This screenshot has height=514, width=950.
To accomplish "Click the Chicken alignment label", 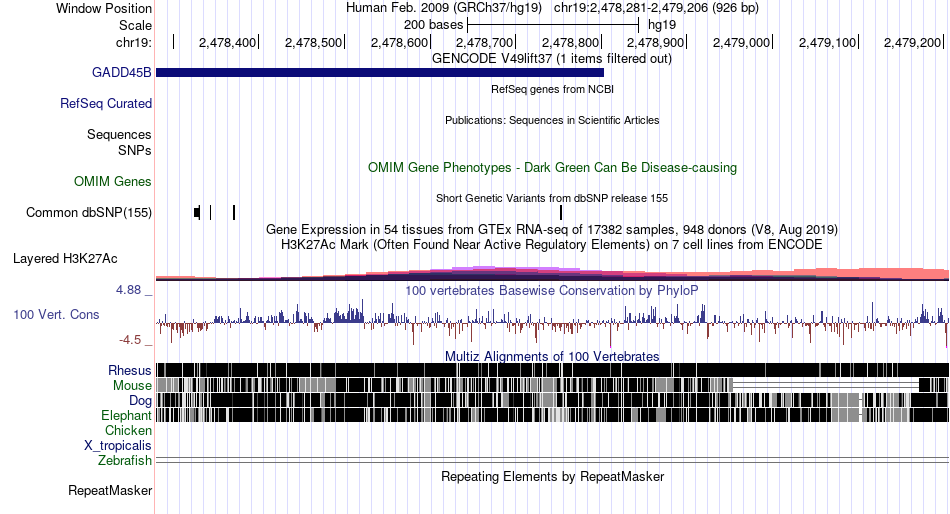I will 128,430.
